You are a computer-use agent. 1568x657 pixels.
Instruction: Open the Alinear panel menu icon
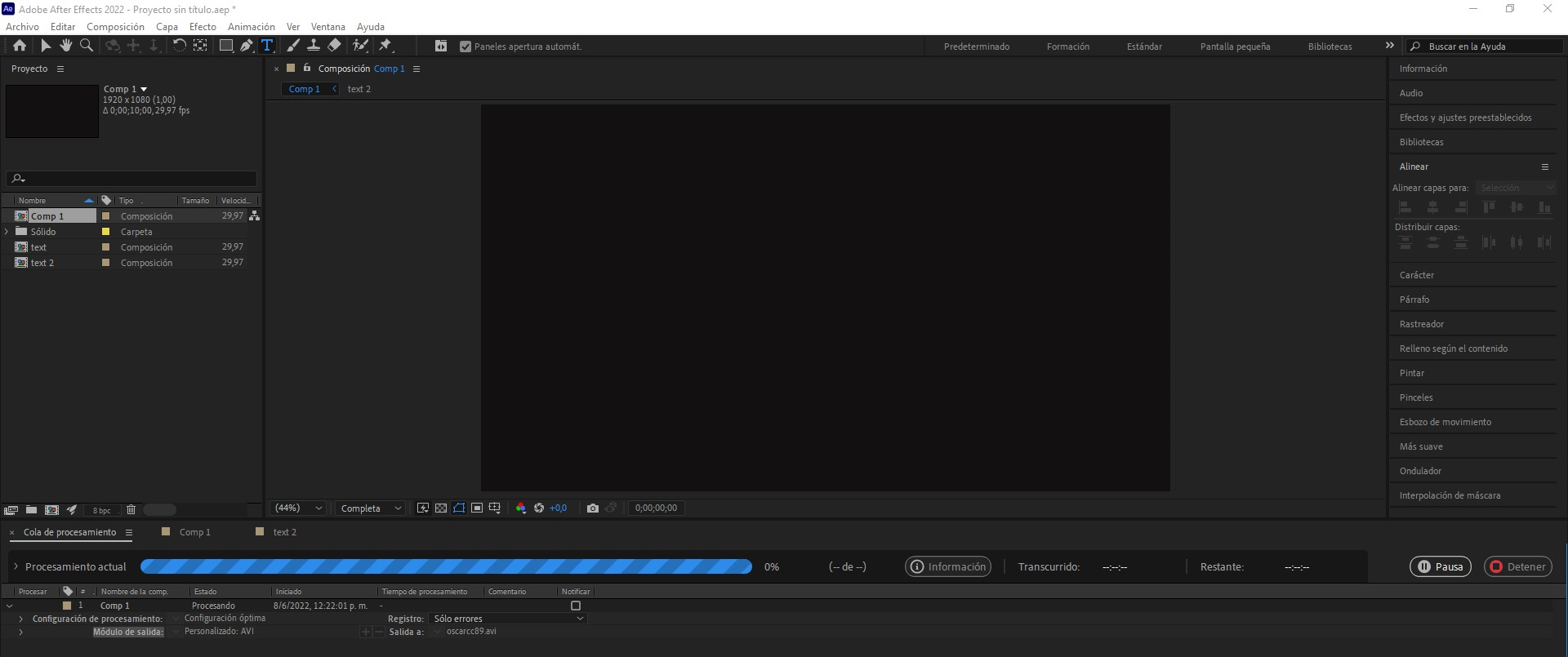(x=1544, y=166)
